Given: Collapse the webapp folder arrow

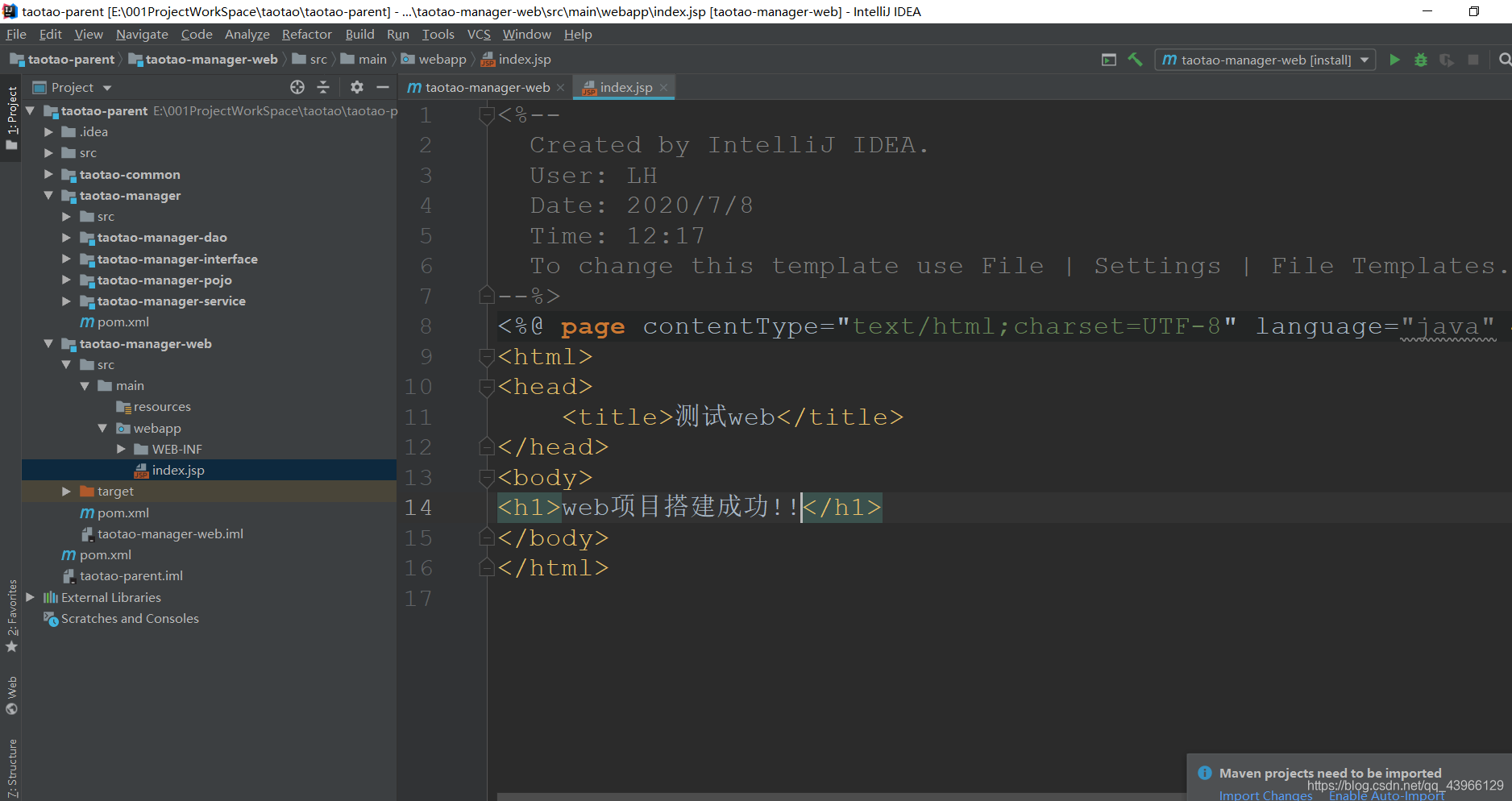Looking at the screenshot, I should coord(102,428).
